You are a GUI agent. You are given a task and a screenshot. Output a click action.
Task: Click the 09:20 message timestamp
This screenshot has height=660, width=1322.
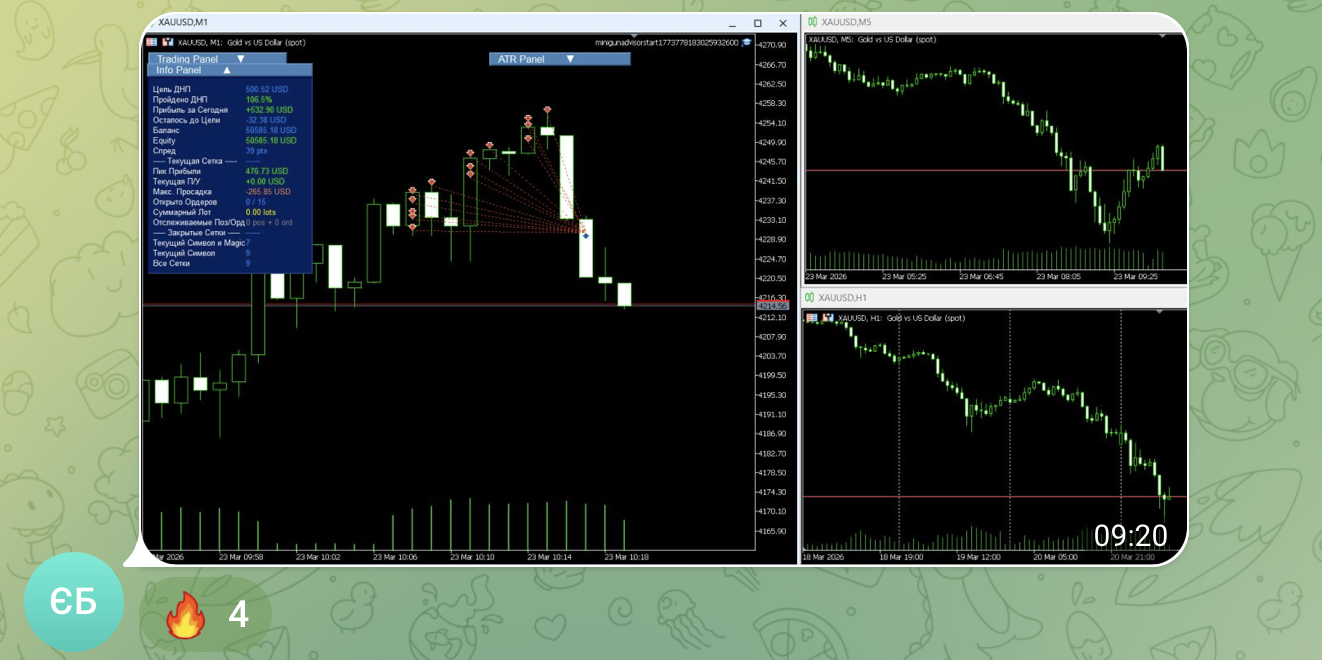1130,536
